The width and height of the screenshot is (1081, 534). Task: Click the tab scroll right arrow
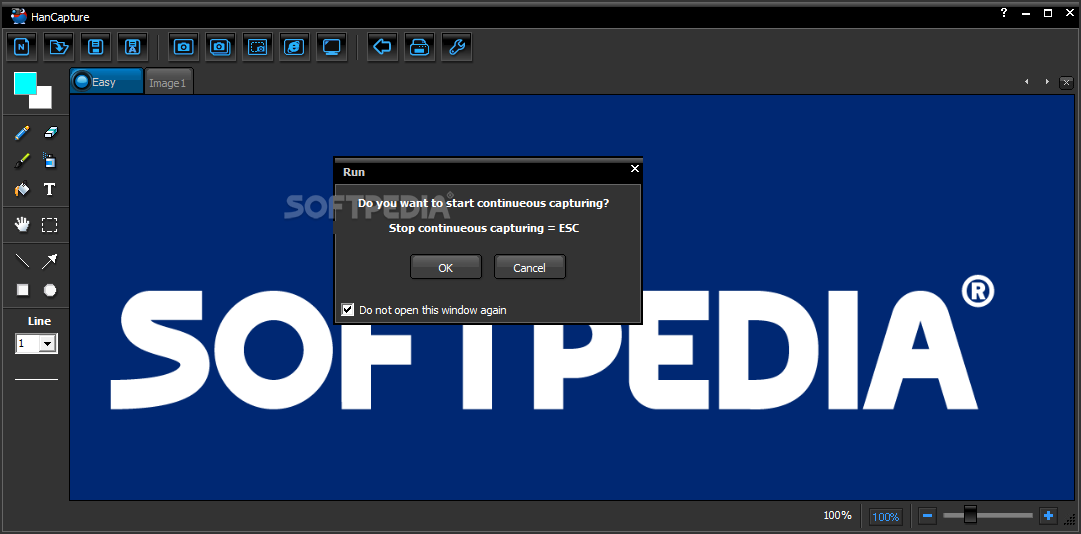pyautogui.click(x=1047, y=82)
